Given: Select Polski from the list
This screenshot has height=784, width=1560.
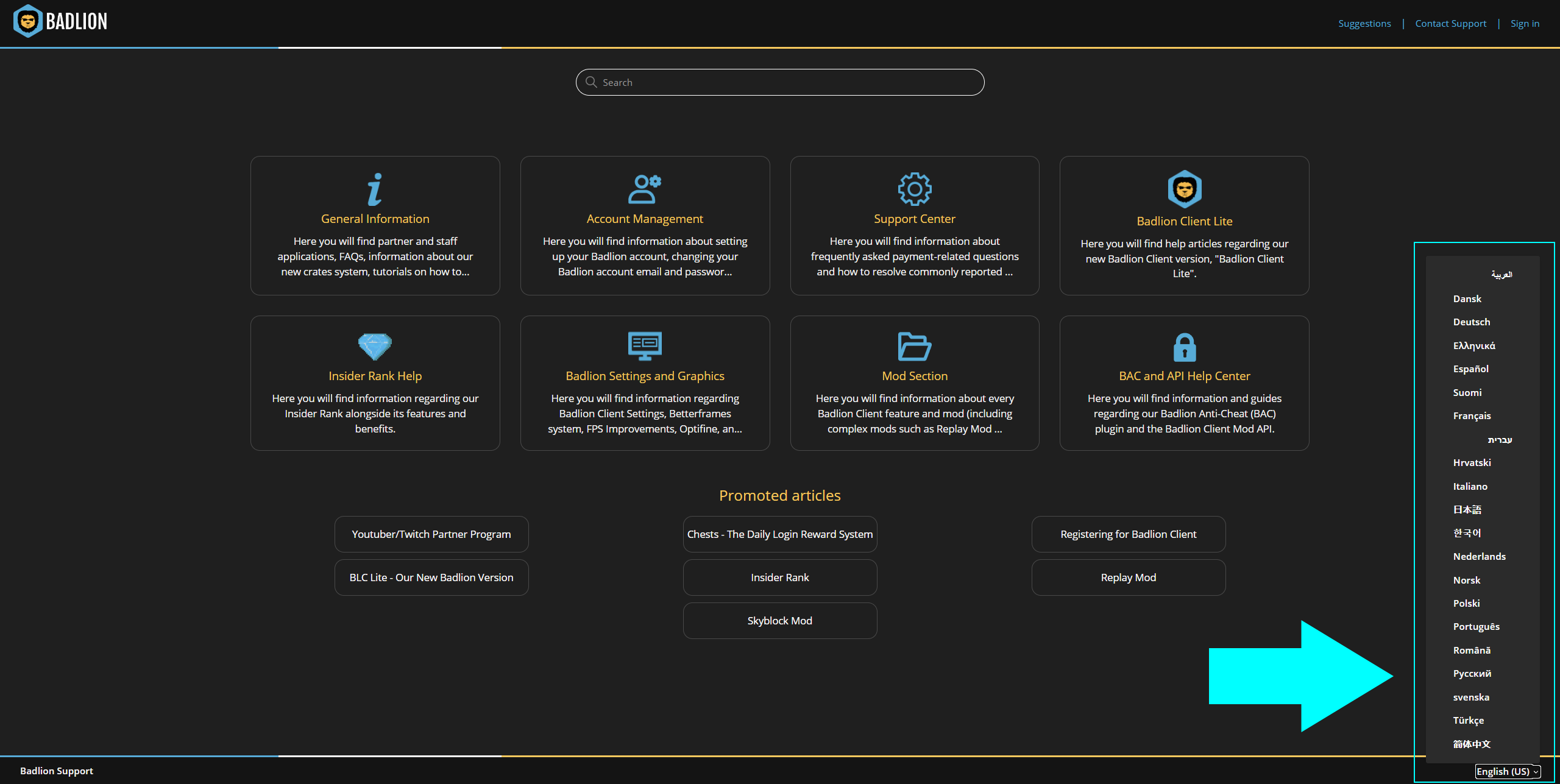Looking at the screenshot, I should point(1466,603).
